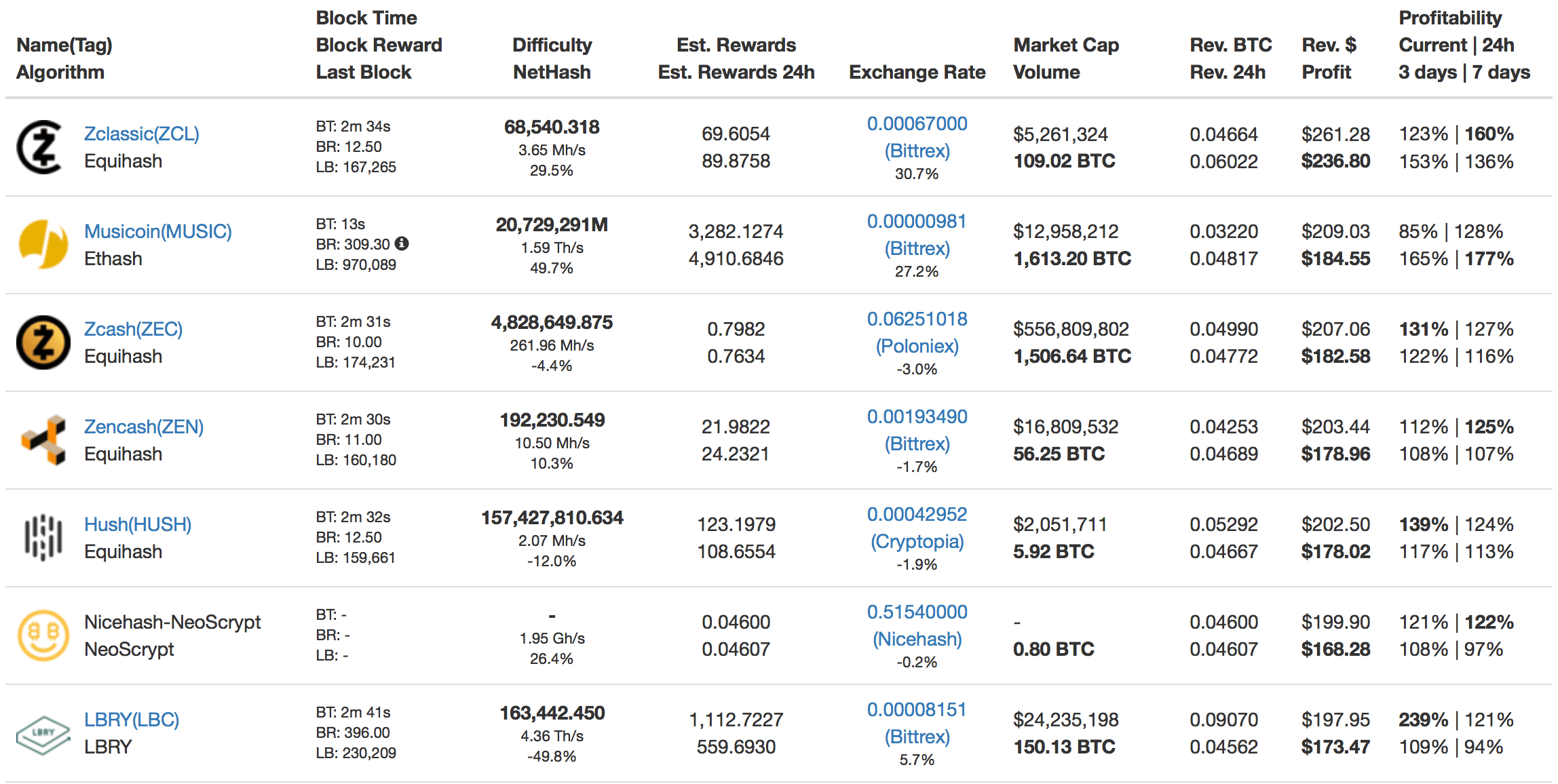The height and width of the screenshot is (784, 1558).
Task: Click the Nicehash smiley logo icon
Action: pyautogui.click(x=43, y=635)
